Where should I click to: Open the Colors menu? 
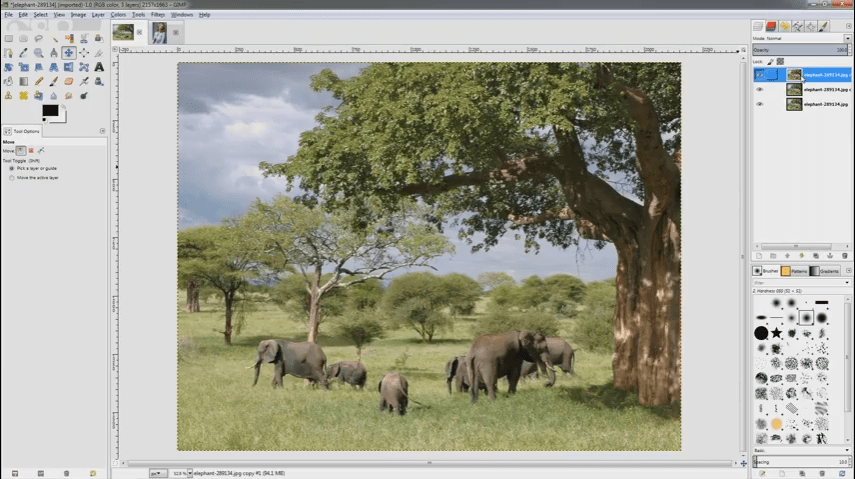(x=118, y=15)
